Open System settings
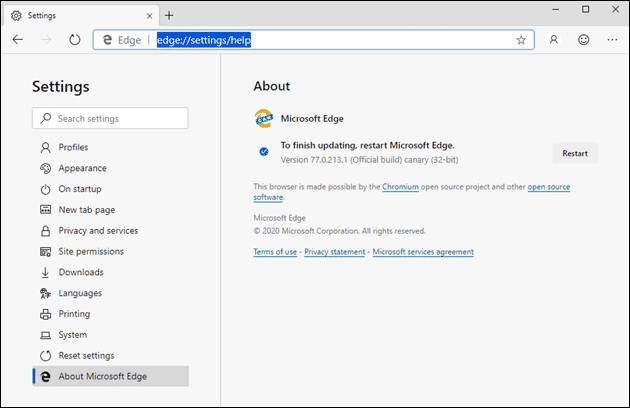This screenshot has height=408, width=630. click(110, 335)
